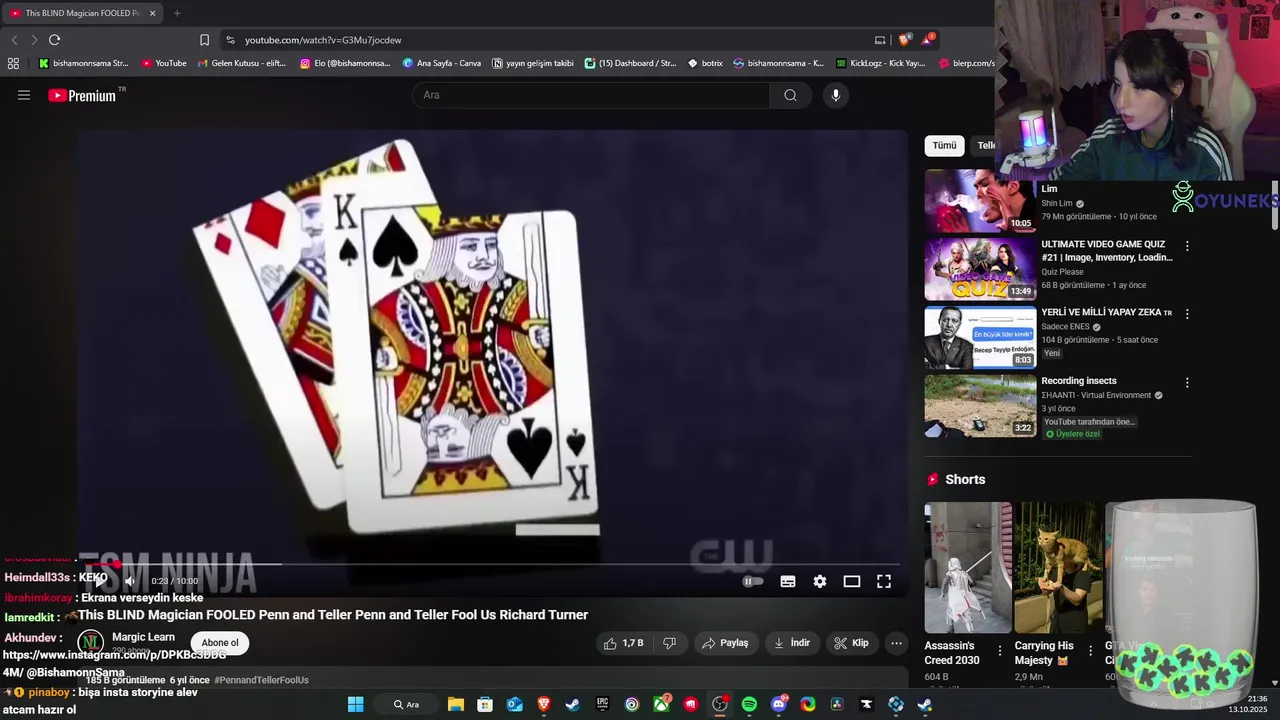Switch to OBS Studio in the taskbar
Viewport: 1280px width, 720px height.
[719, 704]
